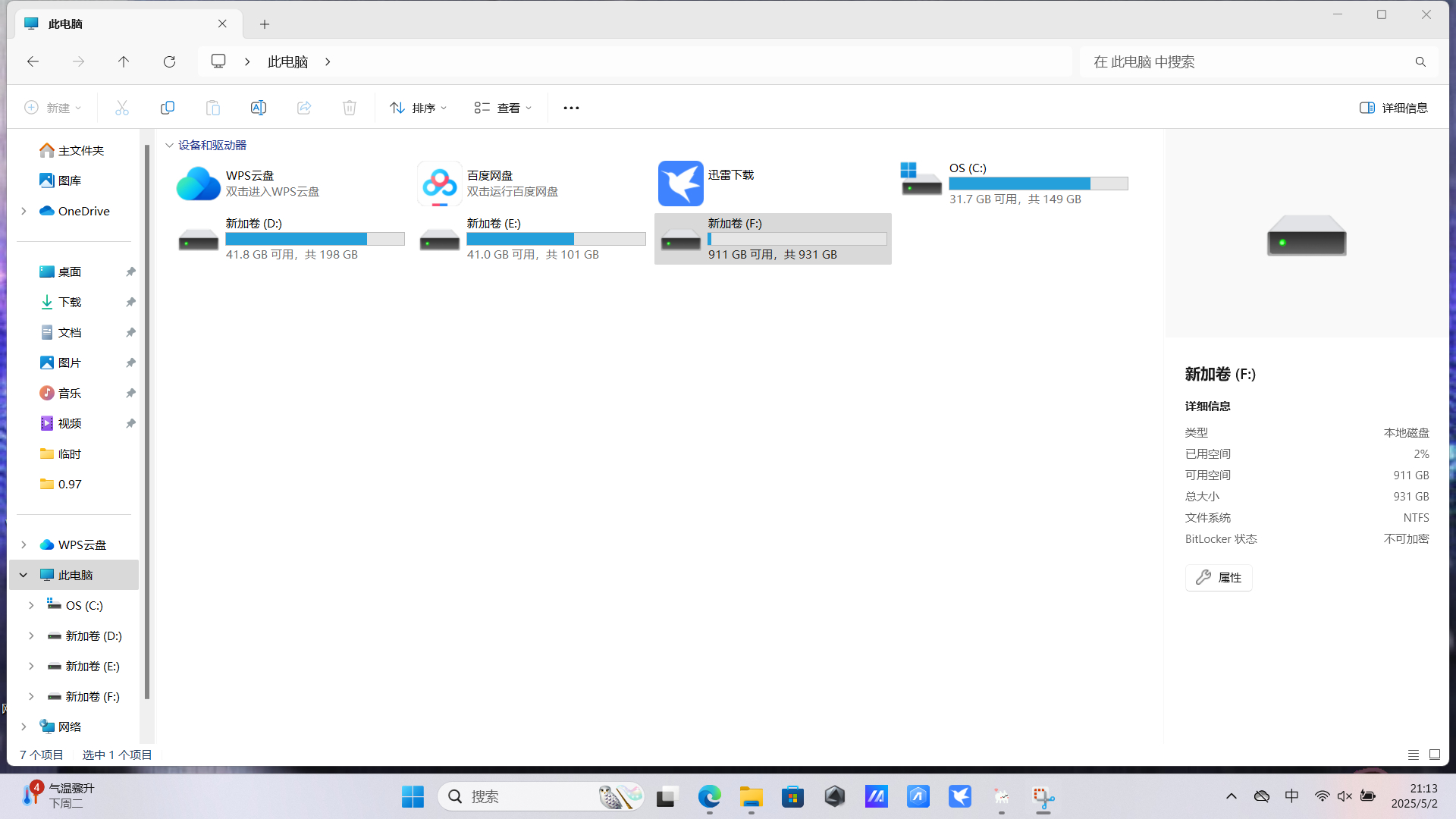Click the Copy icon in toolbar
This screenshot has height=819, width=1456.
[x=168, y=108]
